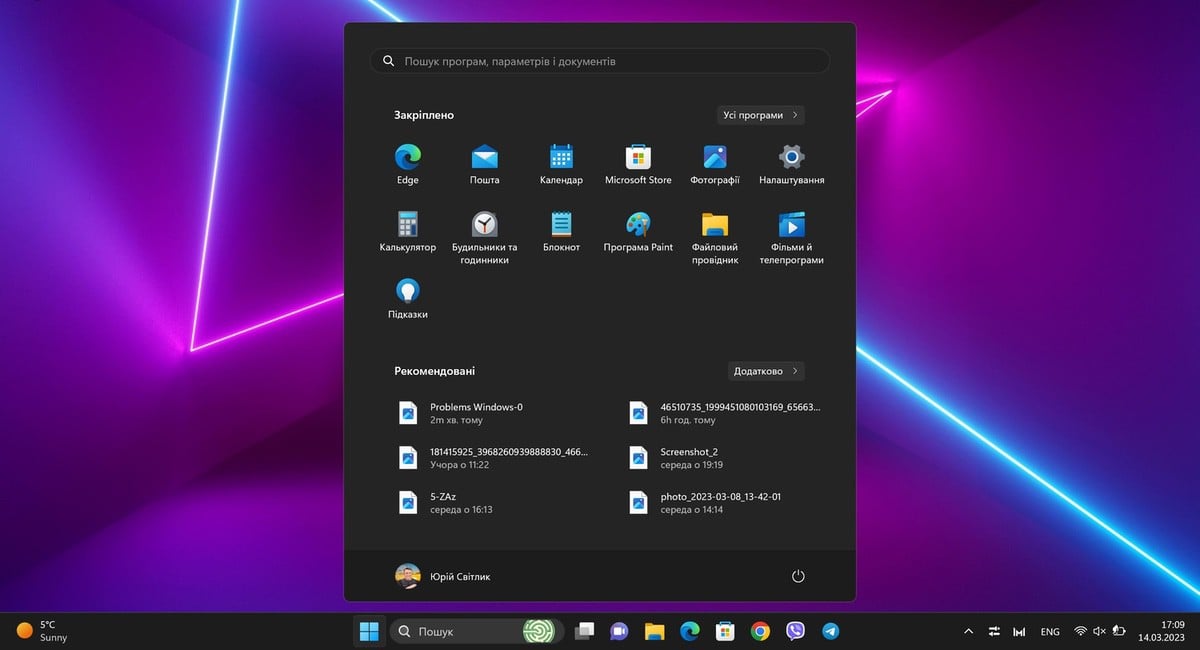
Task: Click the Windows Start button on taskbar
Action: click(369, 631)
